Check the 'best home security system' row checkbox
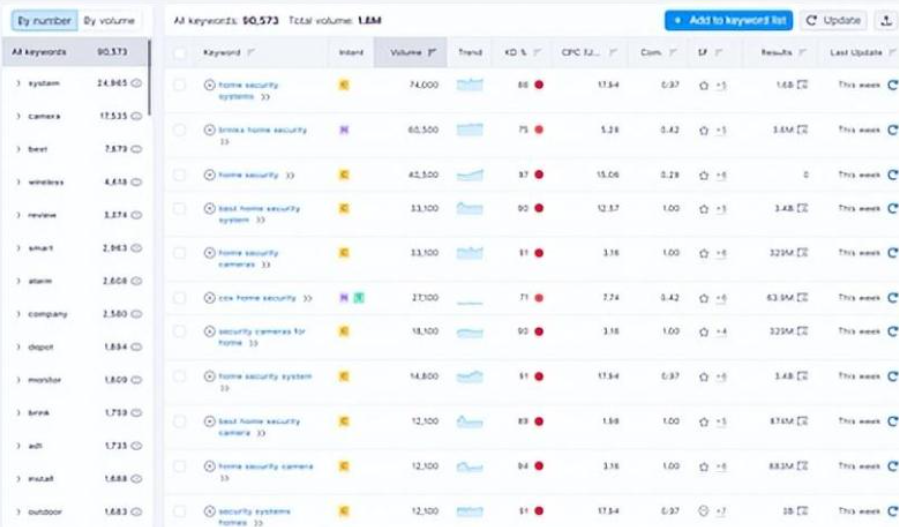The image size is (899, 527). tap(179, 208)
